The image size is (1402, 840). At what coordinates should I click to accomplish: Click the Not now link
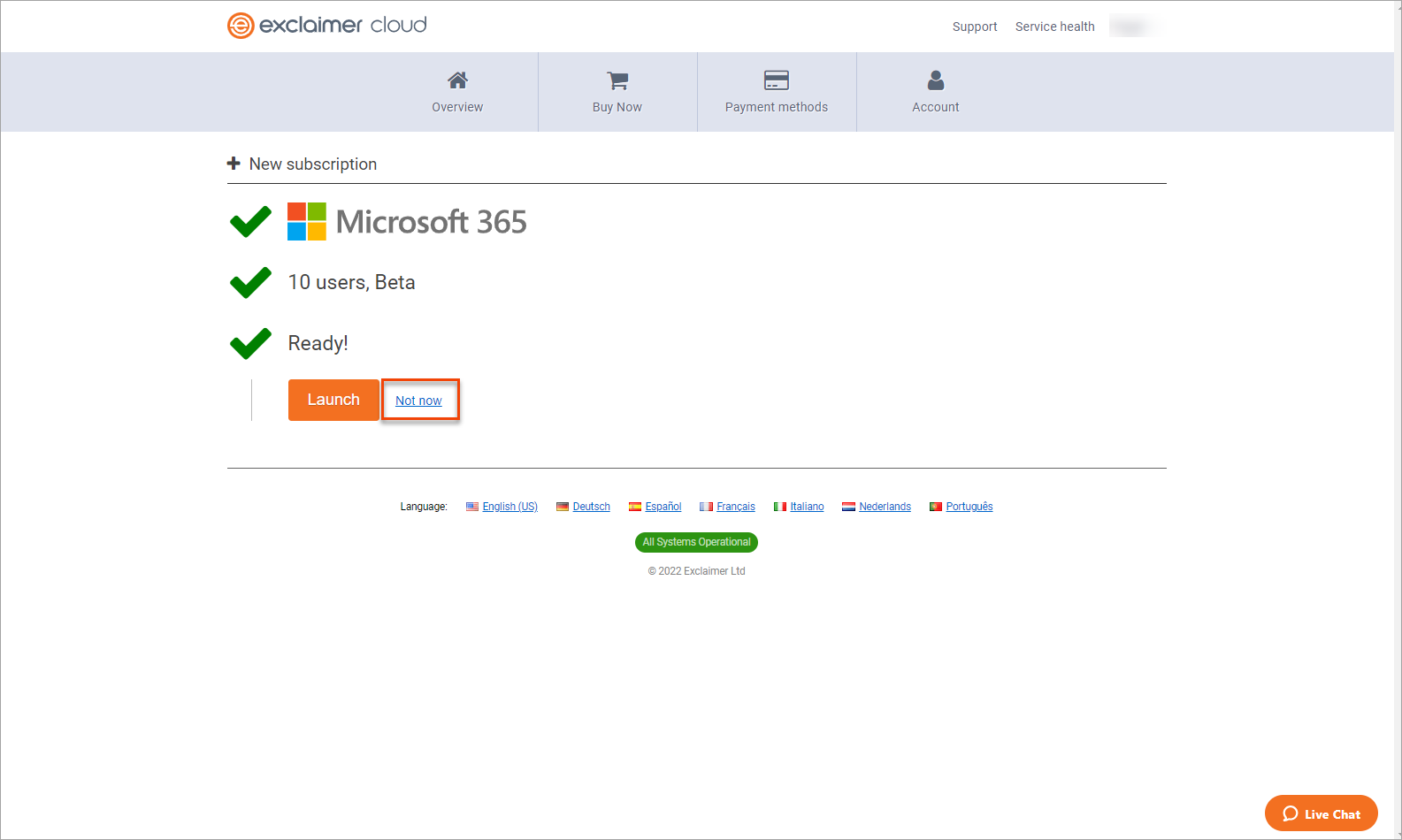[x=418, y=401]
